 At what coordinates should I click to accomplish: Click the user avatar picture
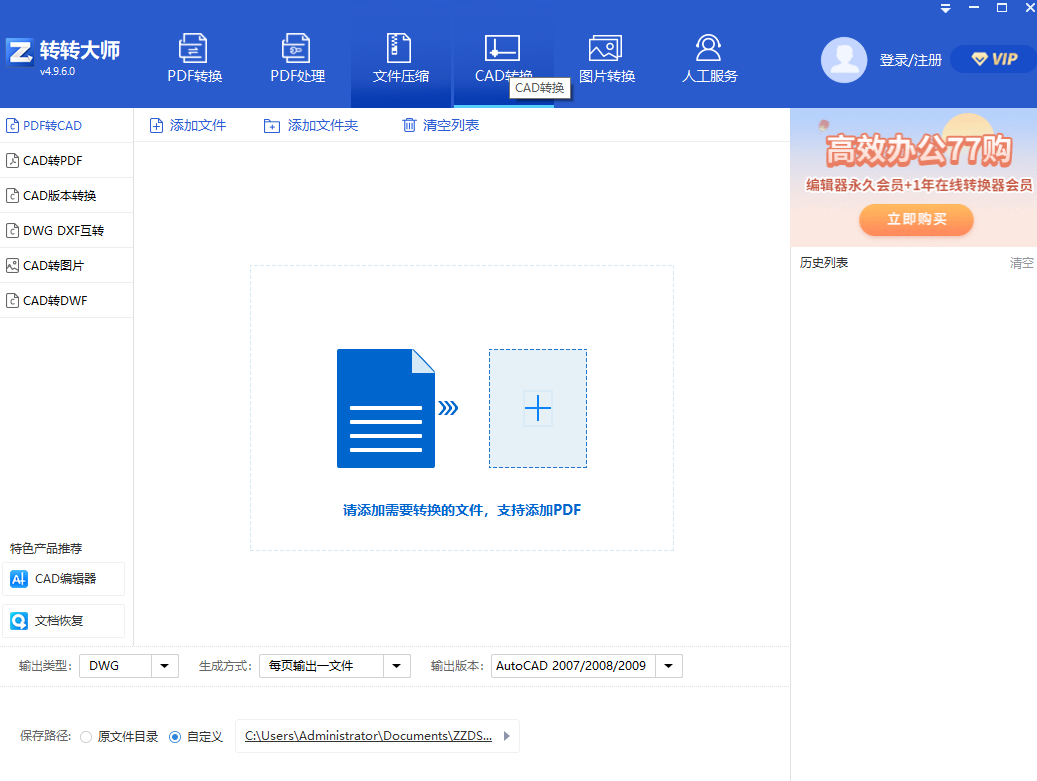tap(844, 60)
